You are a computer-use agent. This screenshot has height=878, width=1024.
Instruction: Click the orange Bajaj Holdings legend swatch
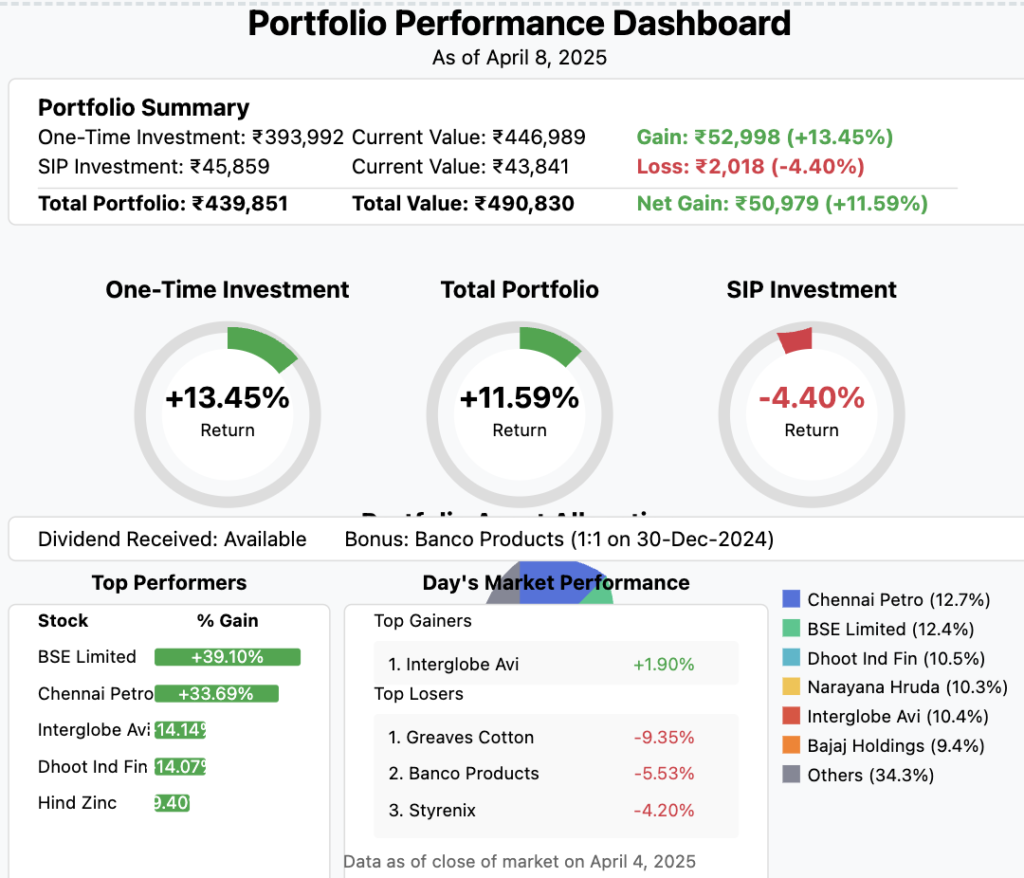tap(791, 745)
